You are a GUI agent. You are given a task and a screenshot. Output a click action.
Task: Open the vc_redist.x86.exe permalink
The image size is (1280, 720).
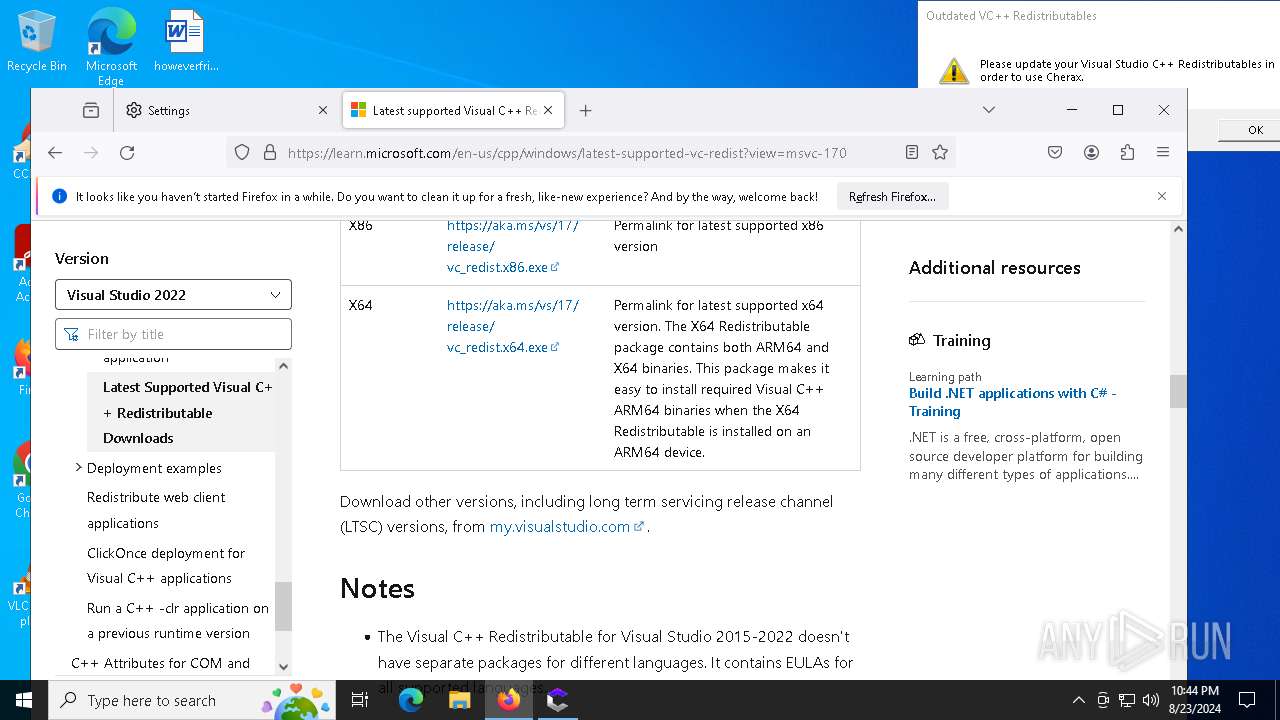pyautogui.click(x=512, y=246)
